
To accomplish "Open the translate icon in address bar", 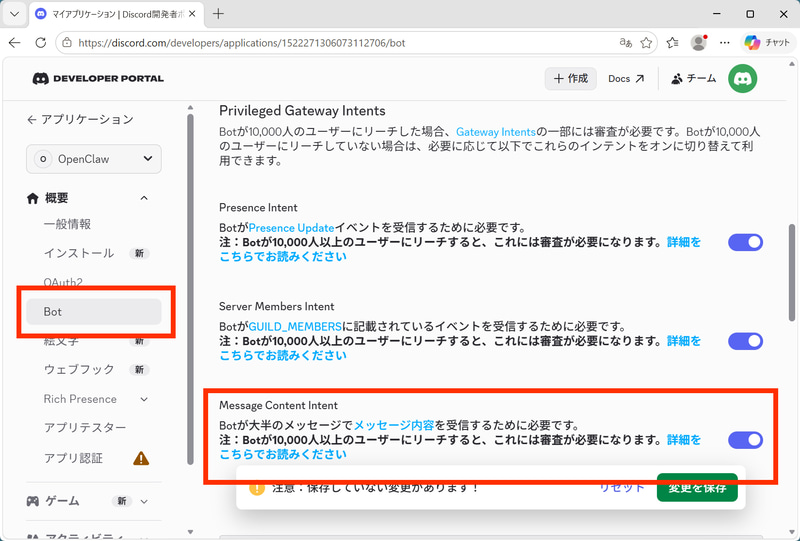I will click(x=625, y=43).
